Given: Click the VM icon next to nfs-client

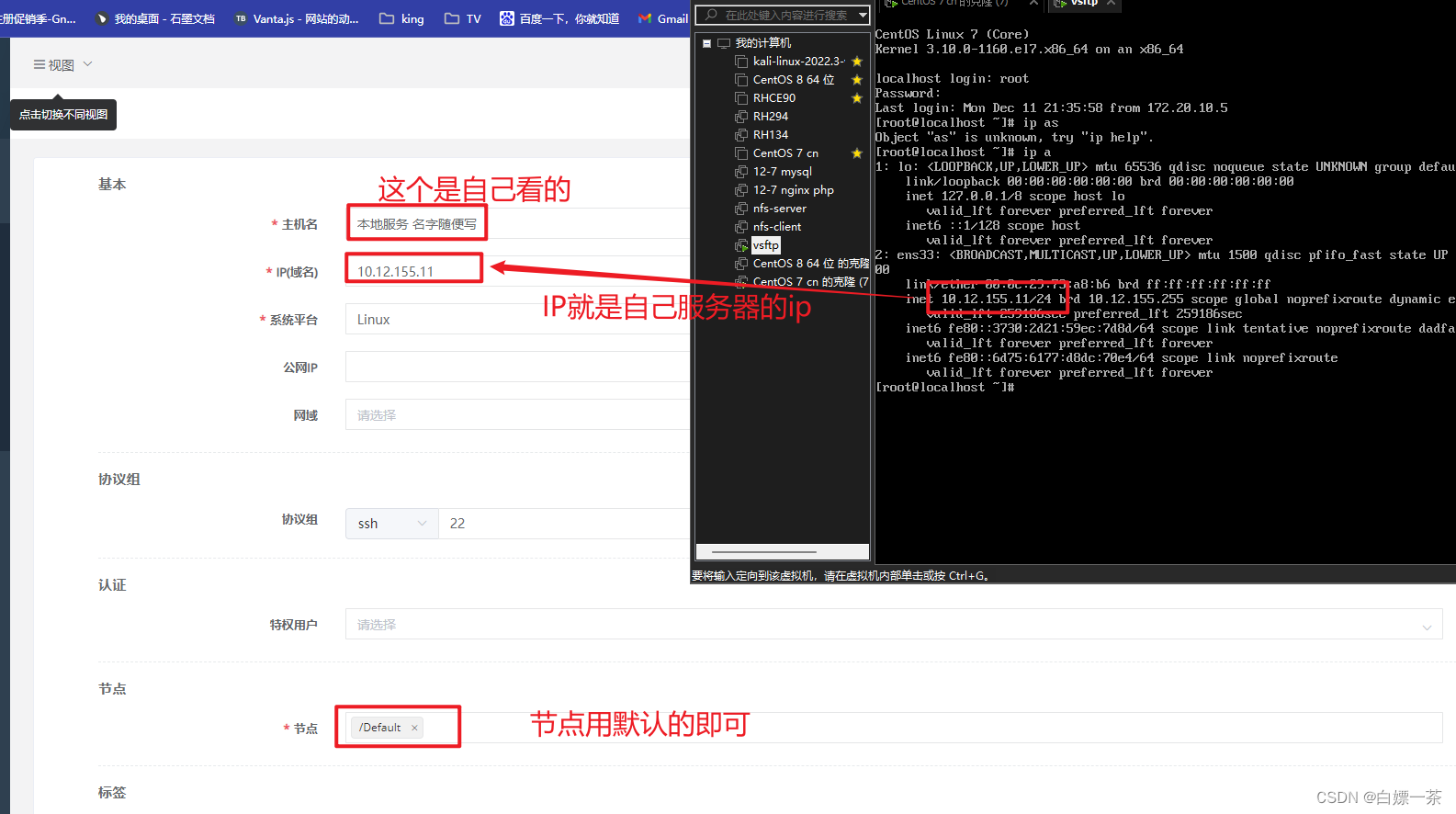Looking at the screenshot, I should (x=741, y=227).
